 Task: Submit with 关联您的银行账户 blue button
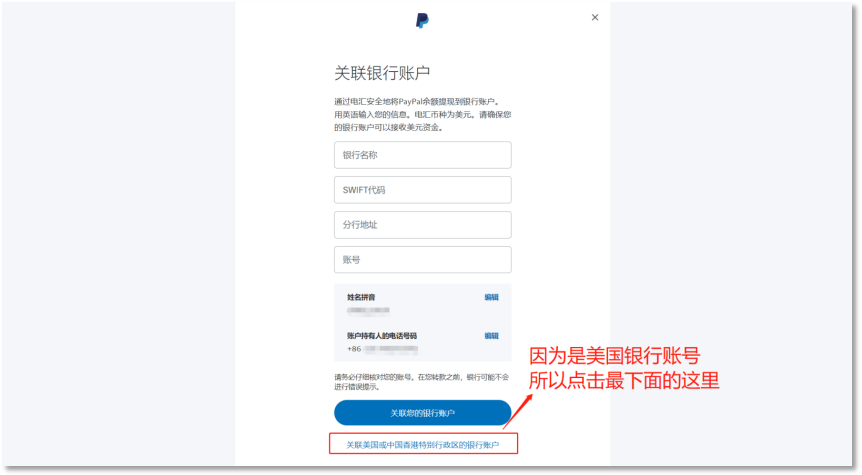423,413
